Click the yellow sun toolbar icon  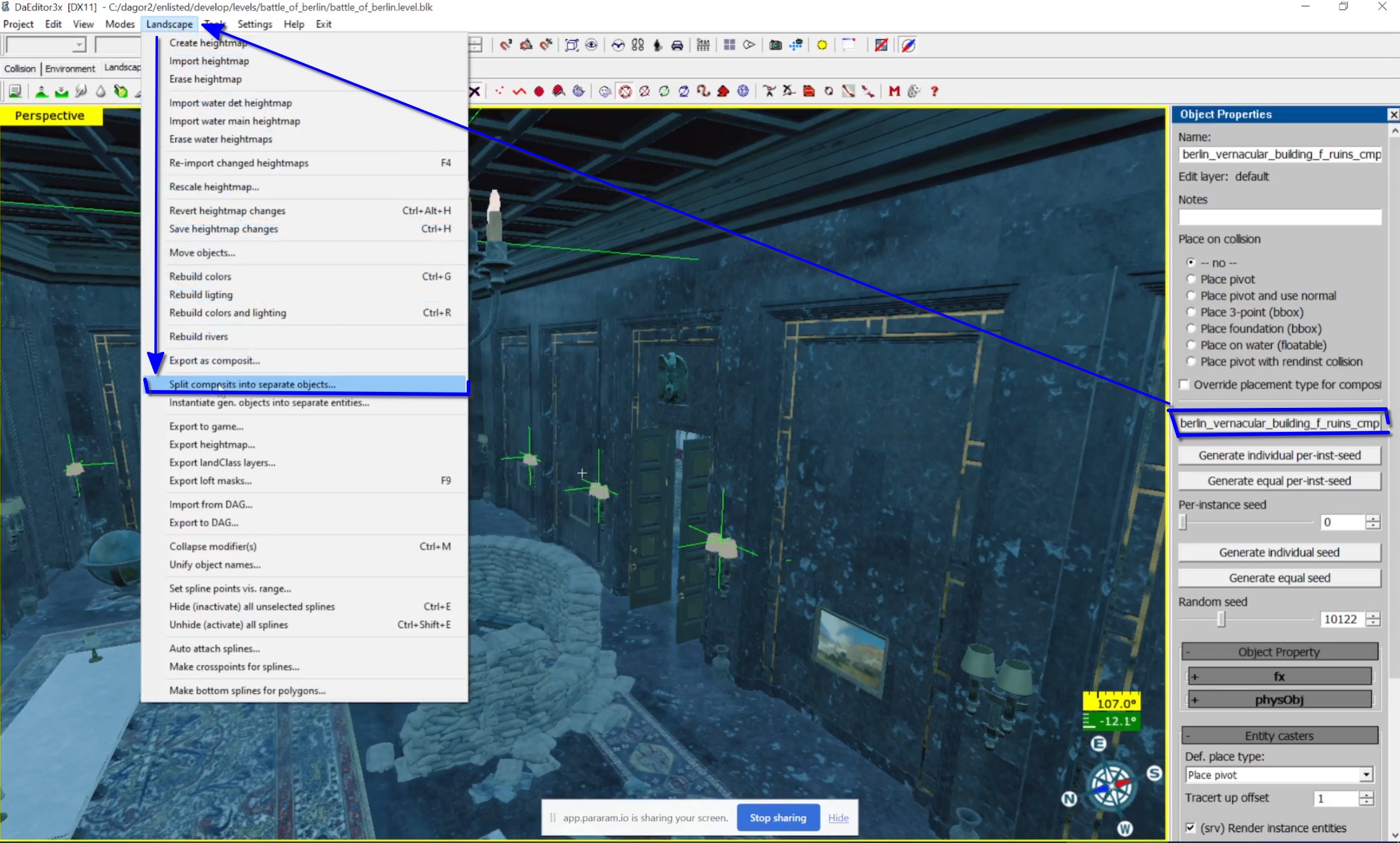(822, 45)
